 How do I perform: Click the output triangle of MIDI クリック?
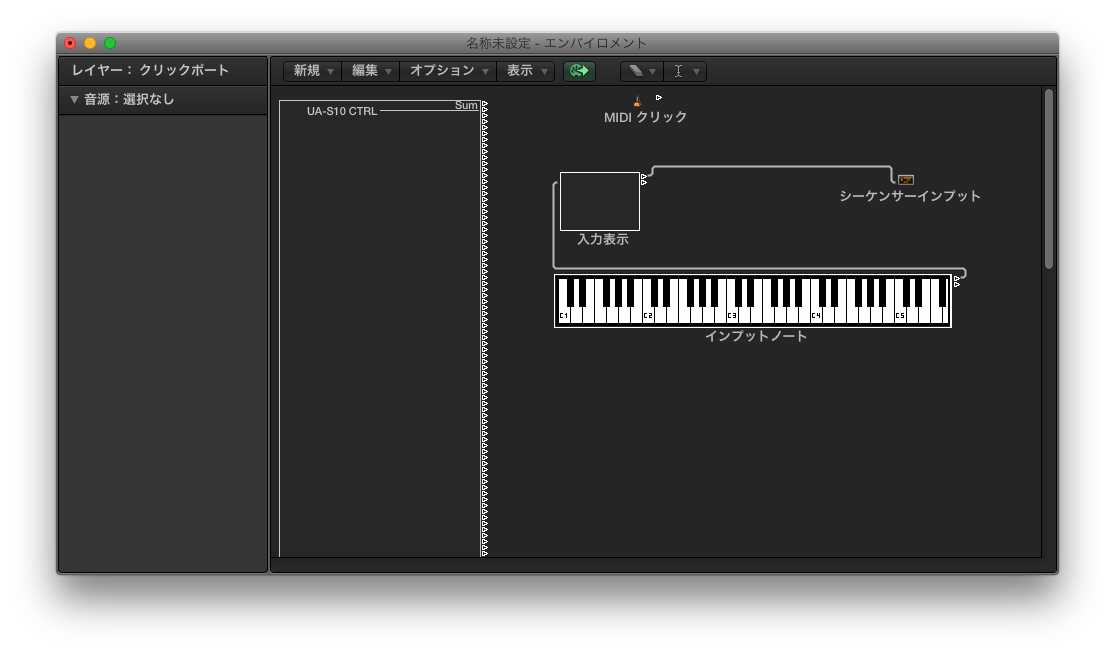point(658,97)
